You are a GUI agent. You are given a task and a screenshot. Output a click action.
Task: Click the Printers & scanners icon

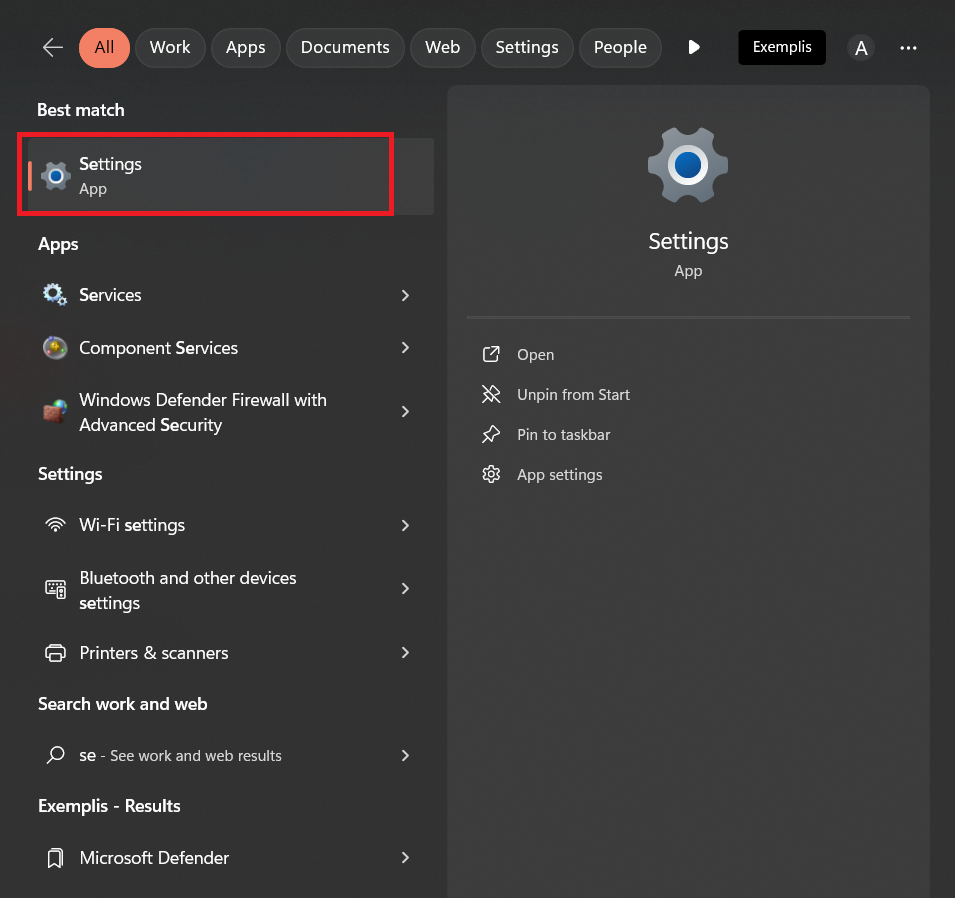(55, 653)
